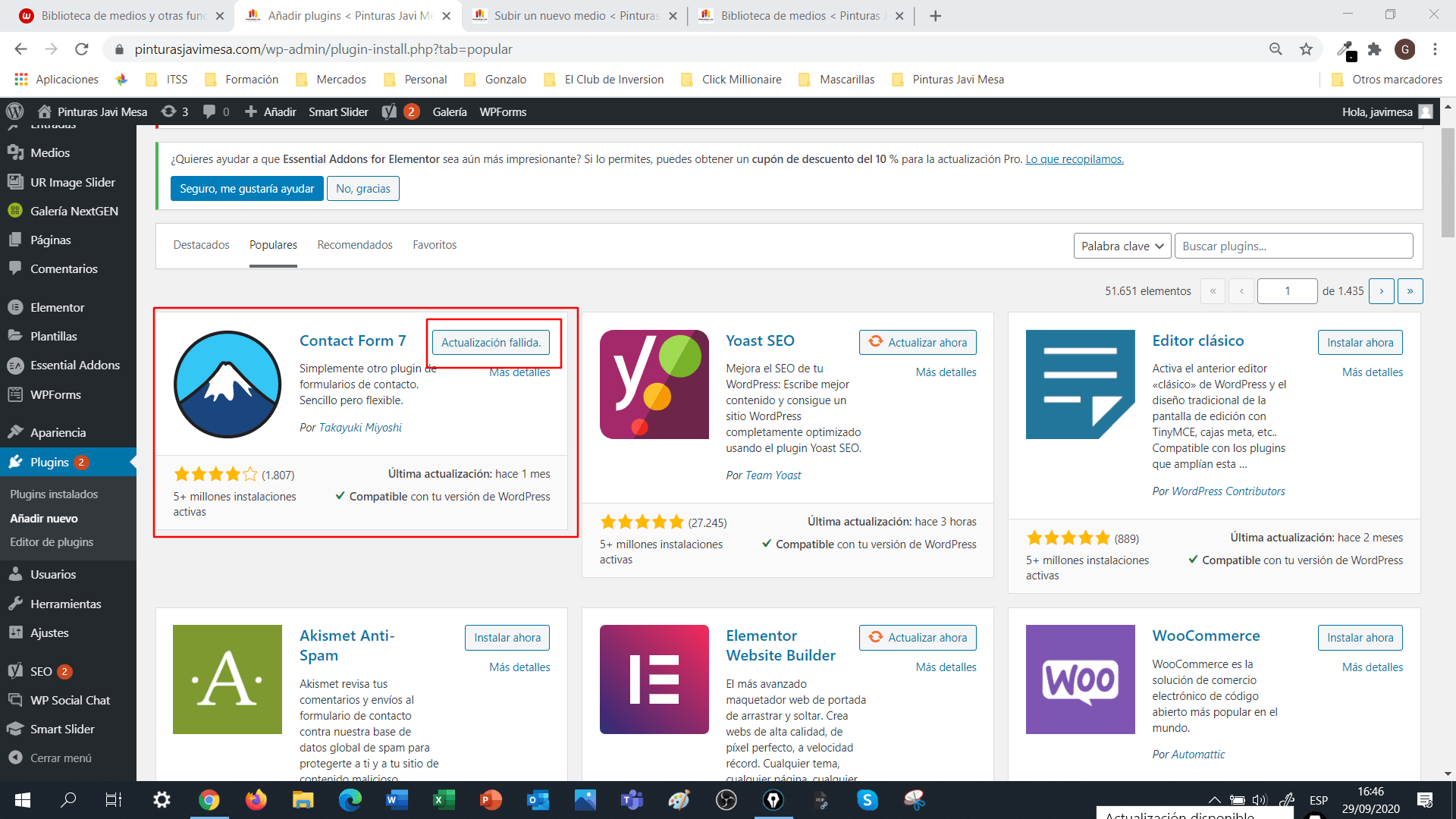Screen dimensions: 1456x819
Task: Open Firefox from the taskbar
Action: click(256, 800)
